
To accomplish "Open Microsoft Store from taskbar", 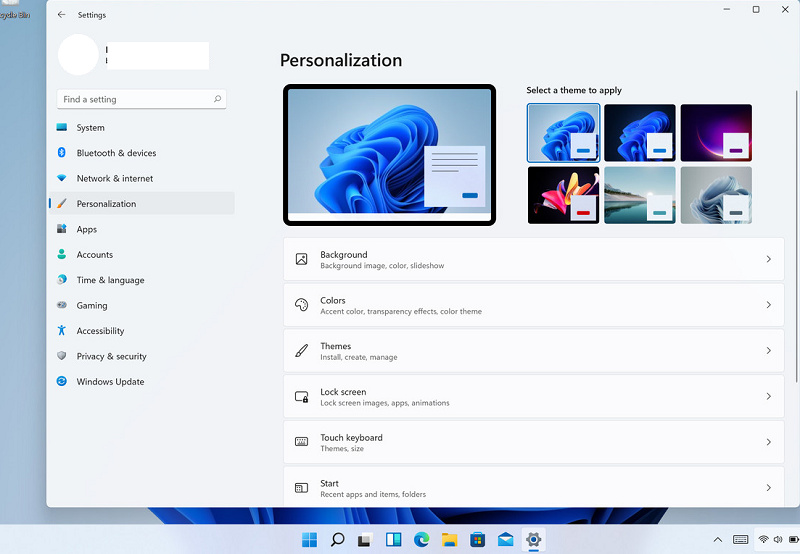I will [x=478, y=540].
